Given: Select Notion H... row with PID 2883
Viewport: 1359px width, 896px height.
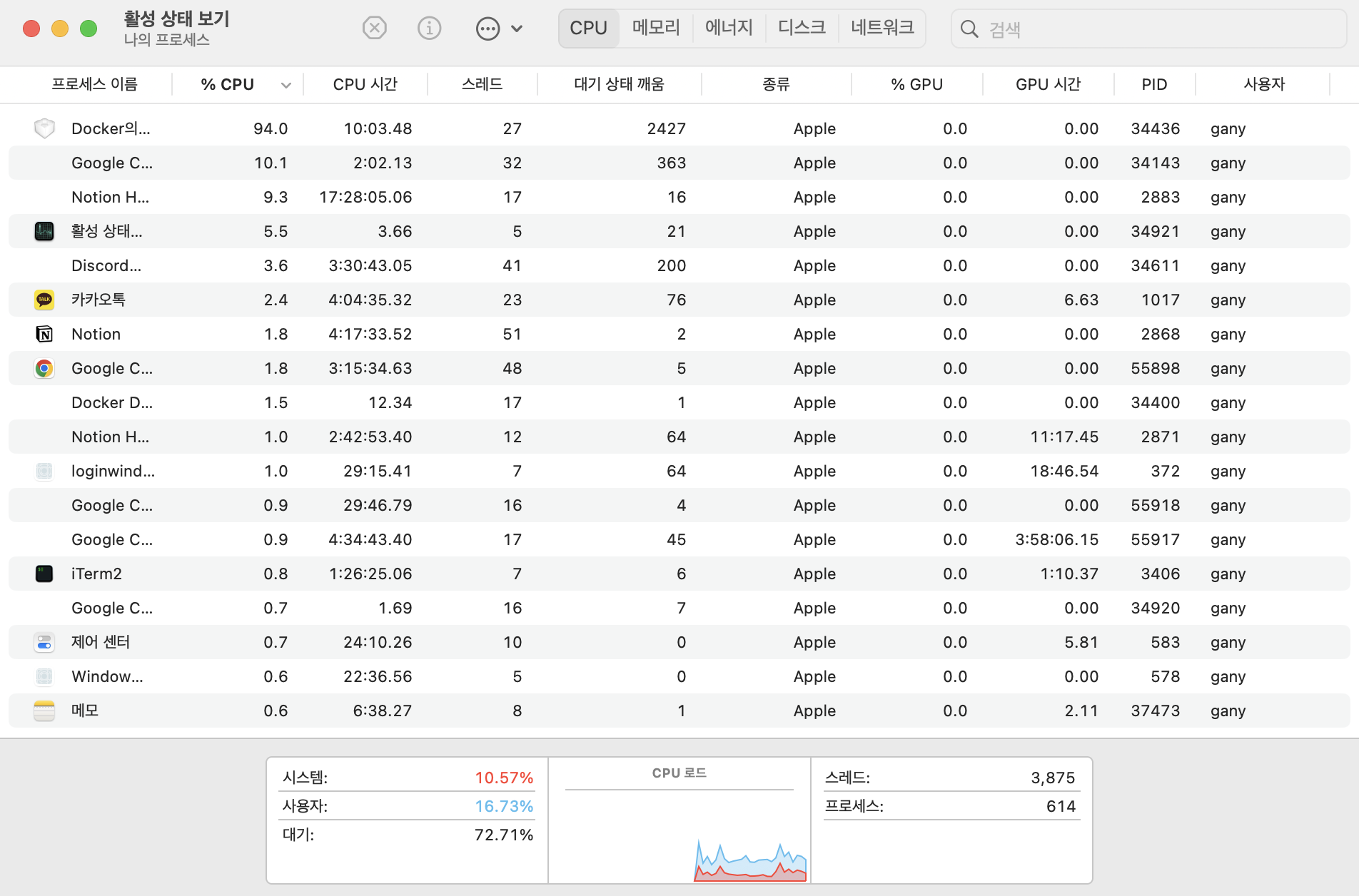Looking at the screenshot, I should tap(679, 197).
